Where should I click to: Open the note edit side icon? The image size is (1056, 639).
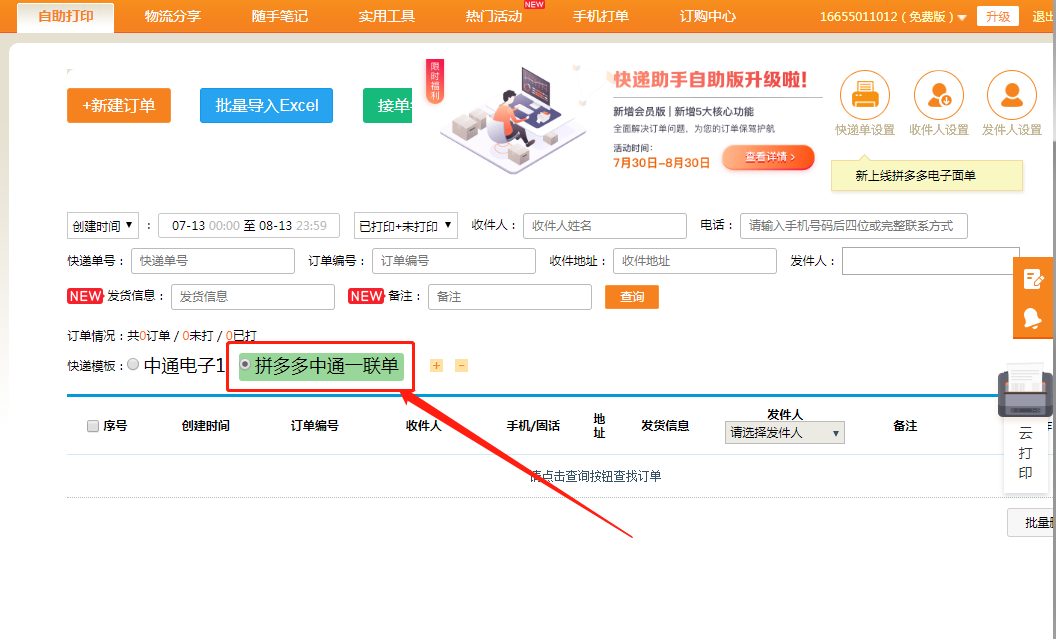click(1033, 279)
